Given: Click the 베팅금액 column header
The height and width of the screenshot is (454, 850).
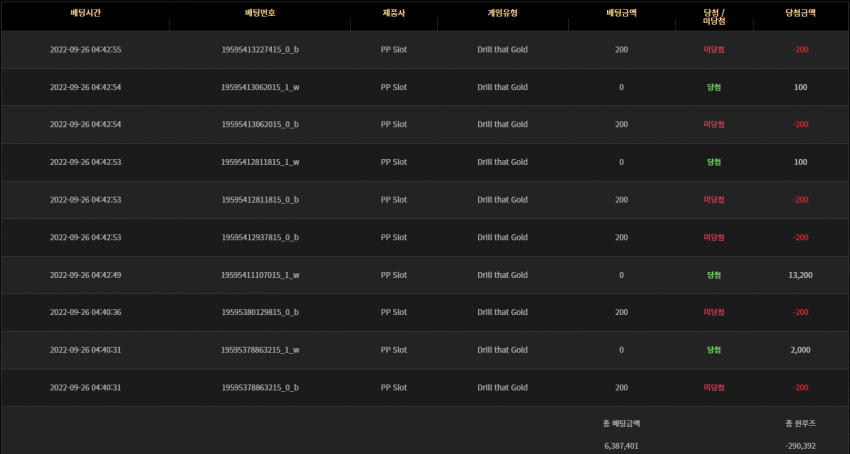Looking at the screenshot, I should click(621, 14).
